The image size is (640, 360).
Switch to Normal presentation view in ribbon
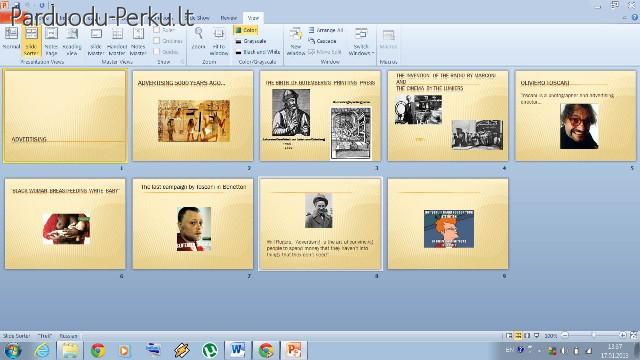pos(11,39)
